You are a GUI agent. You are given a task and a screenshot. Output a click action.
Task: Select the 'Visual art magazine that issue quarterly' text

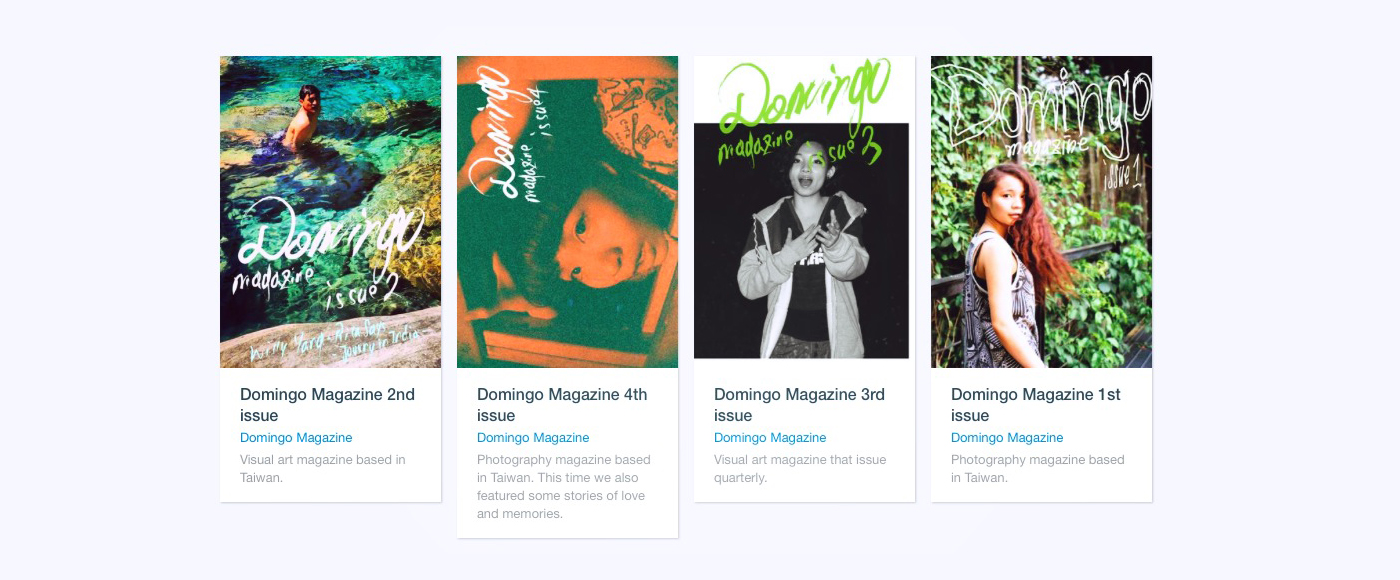[800, 469]
